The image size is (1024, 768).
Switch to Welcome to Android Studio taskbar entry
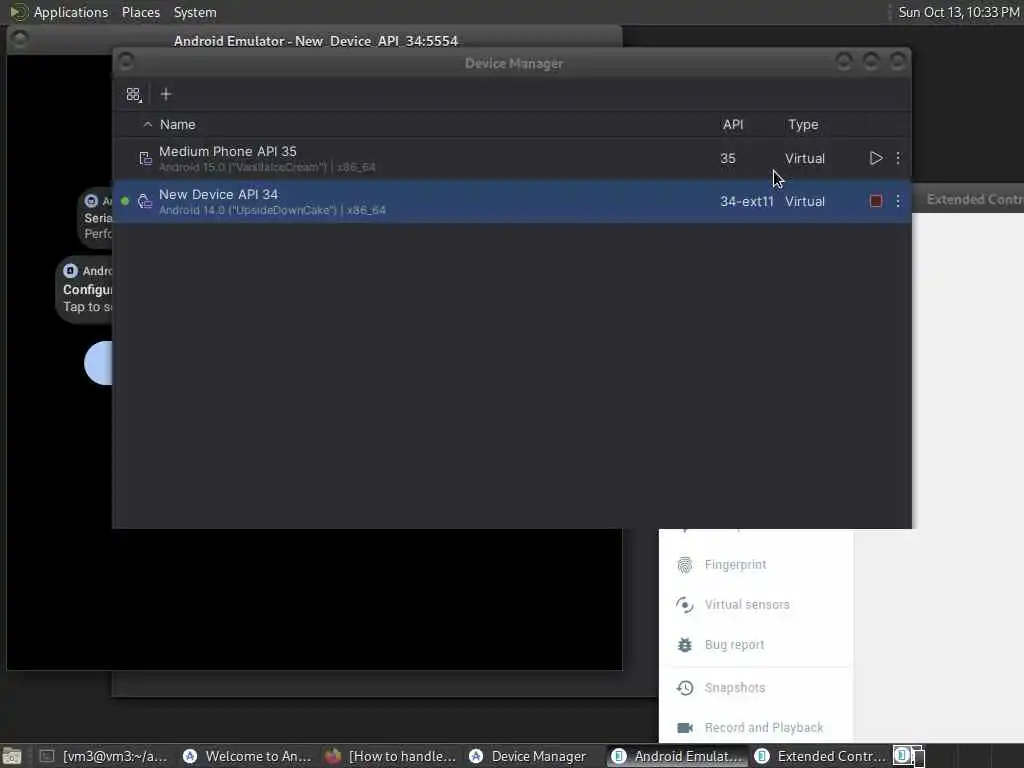click(247, 756)
